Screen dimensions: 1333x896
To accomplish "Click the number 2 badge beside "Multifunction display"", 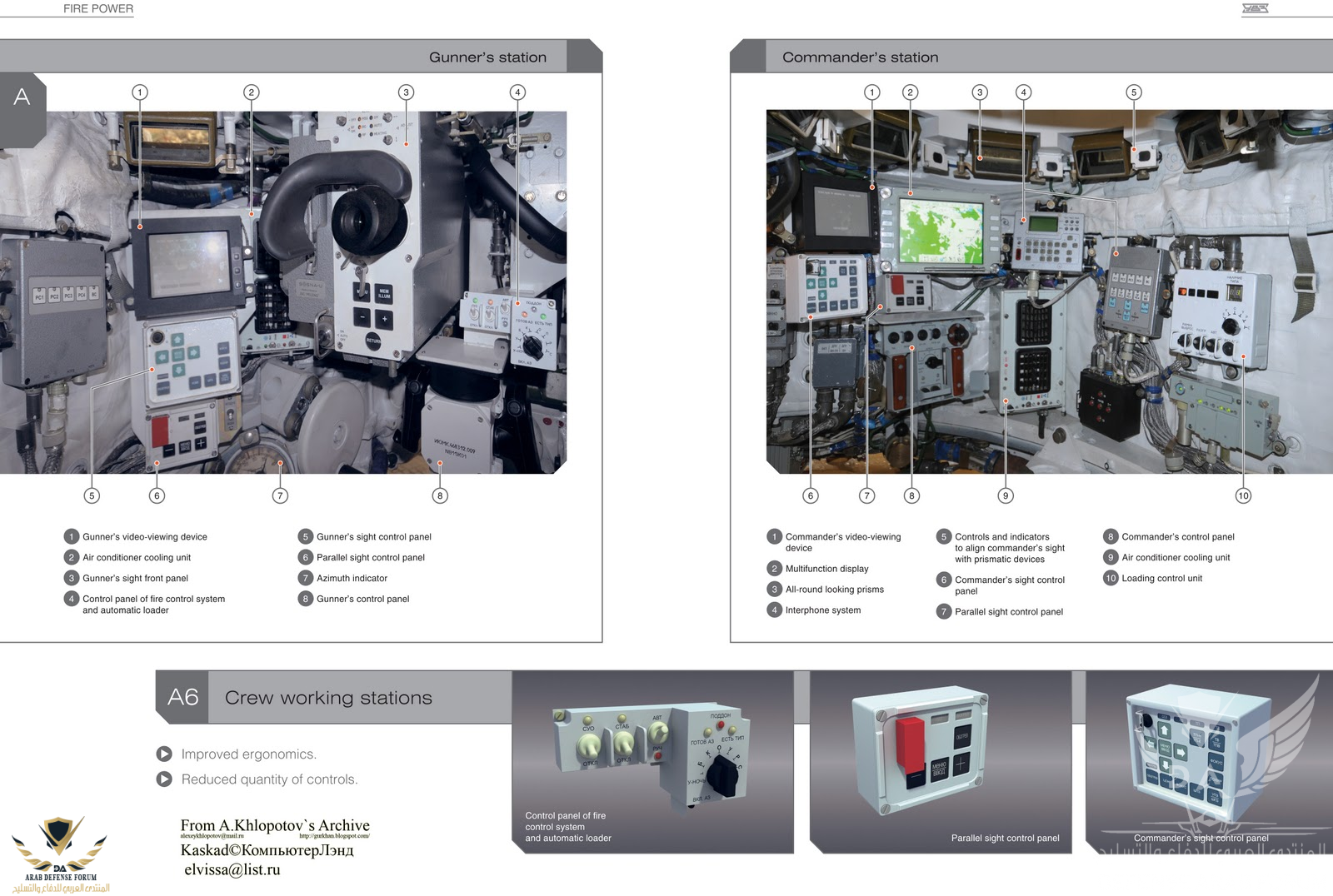I will click(x=774, y=569).
